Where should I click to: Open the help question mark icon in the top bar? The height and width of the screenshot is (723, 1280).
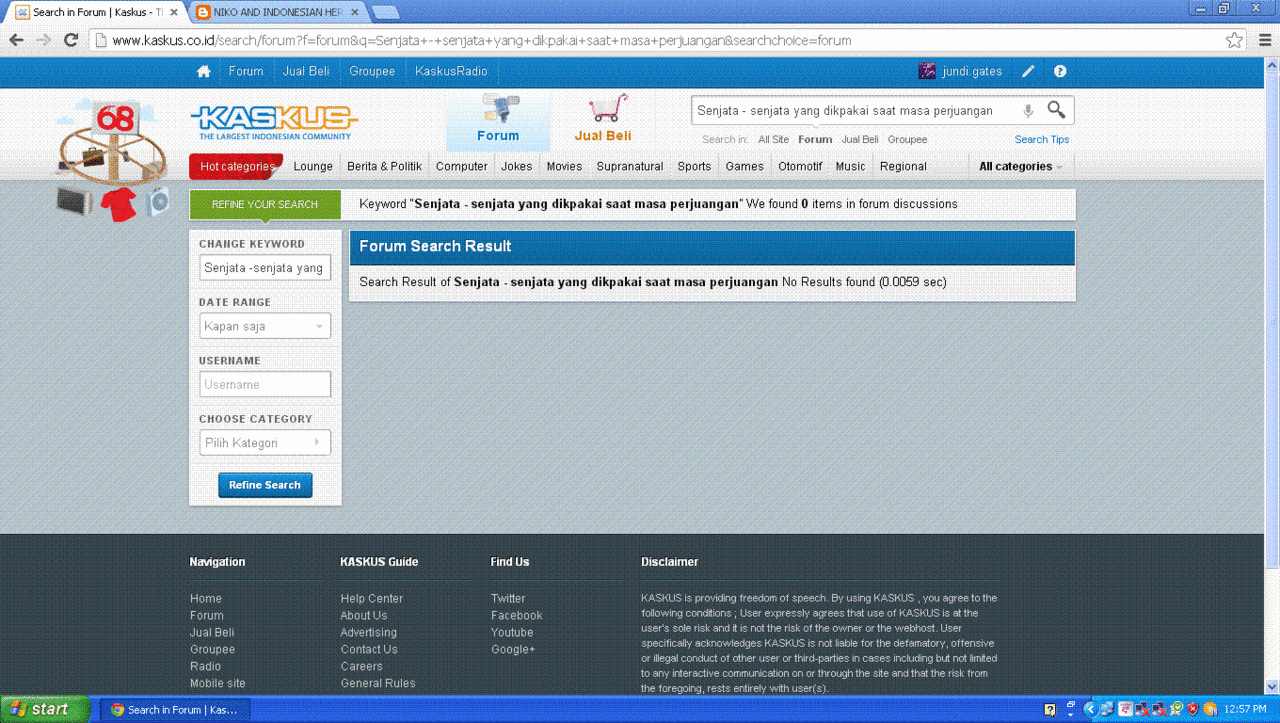pos(1060,72)
